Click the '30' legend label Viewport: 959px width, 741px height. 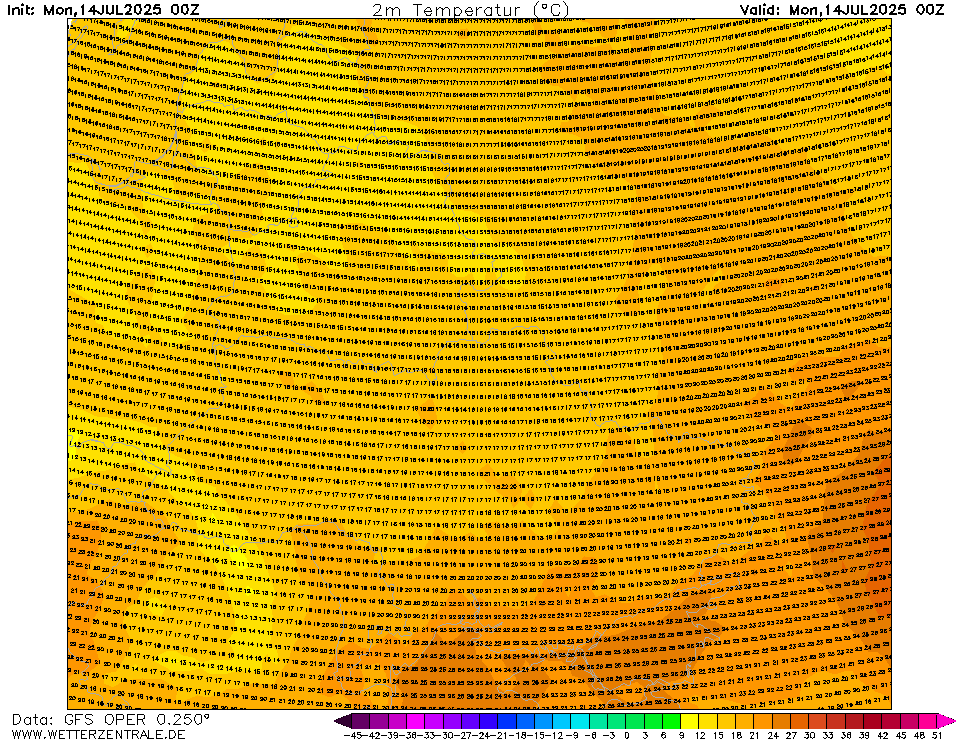[809, 735]
